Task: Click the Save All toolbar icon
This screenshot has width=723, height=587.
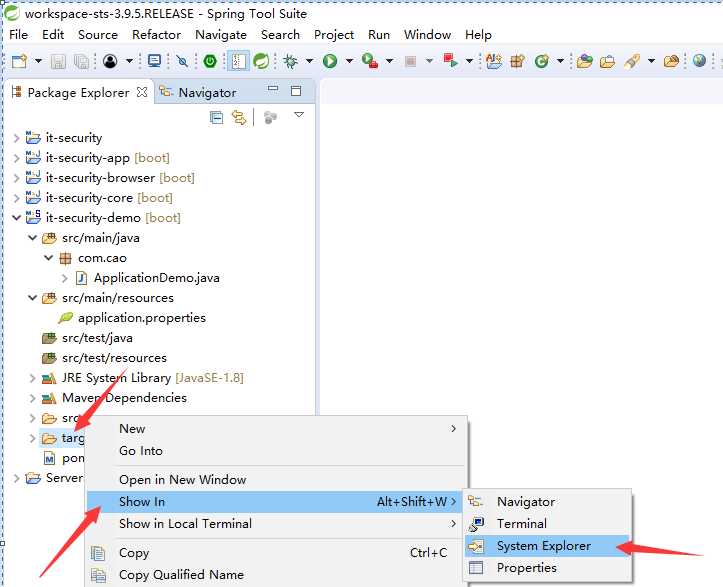Action: (x=81, y=61)
